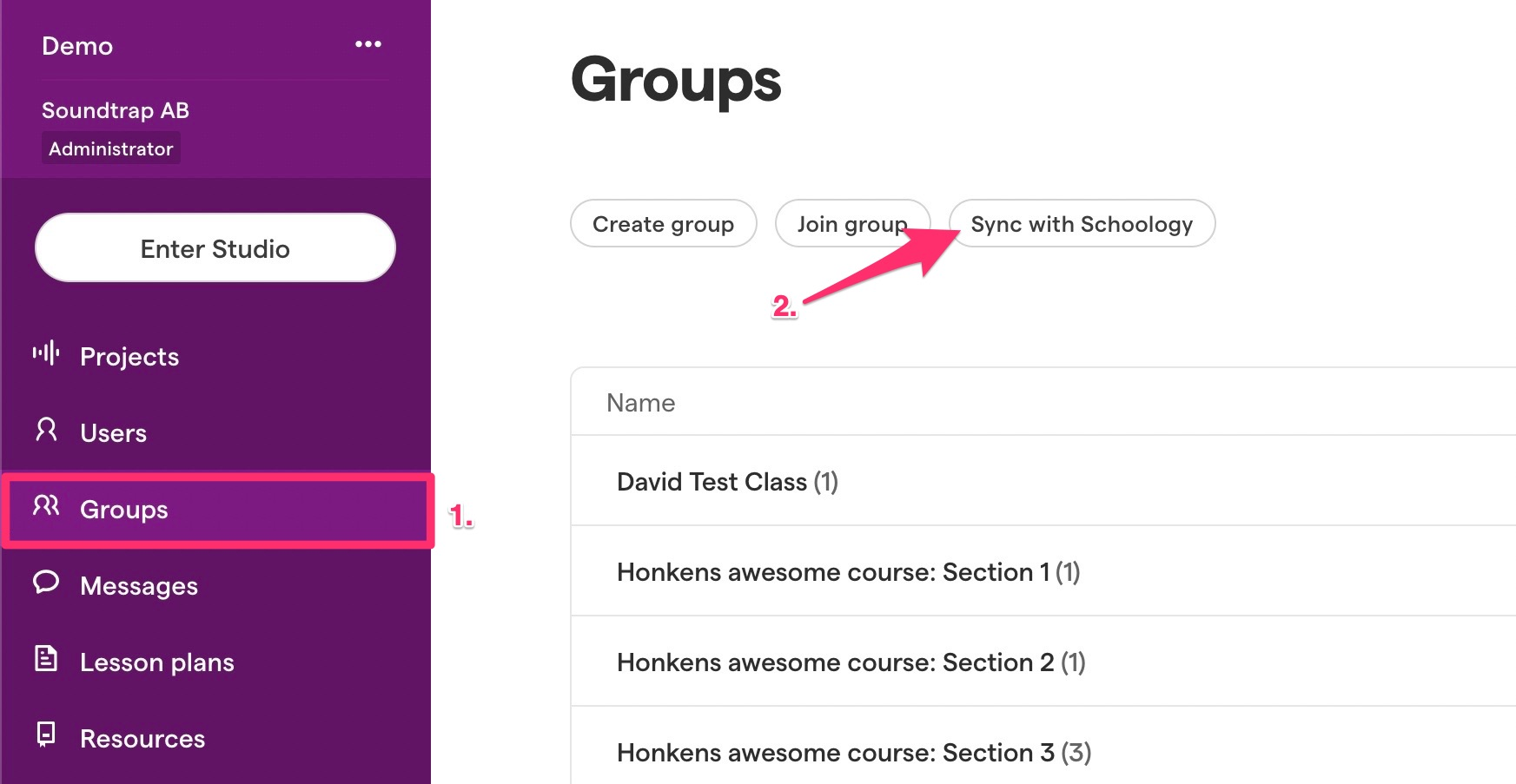Click the Projects waveform icon

[x=46, y=352]
